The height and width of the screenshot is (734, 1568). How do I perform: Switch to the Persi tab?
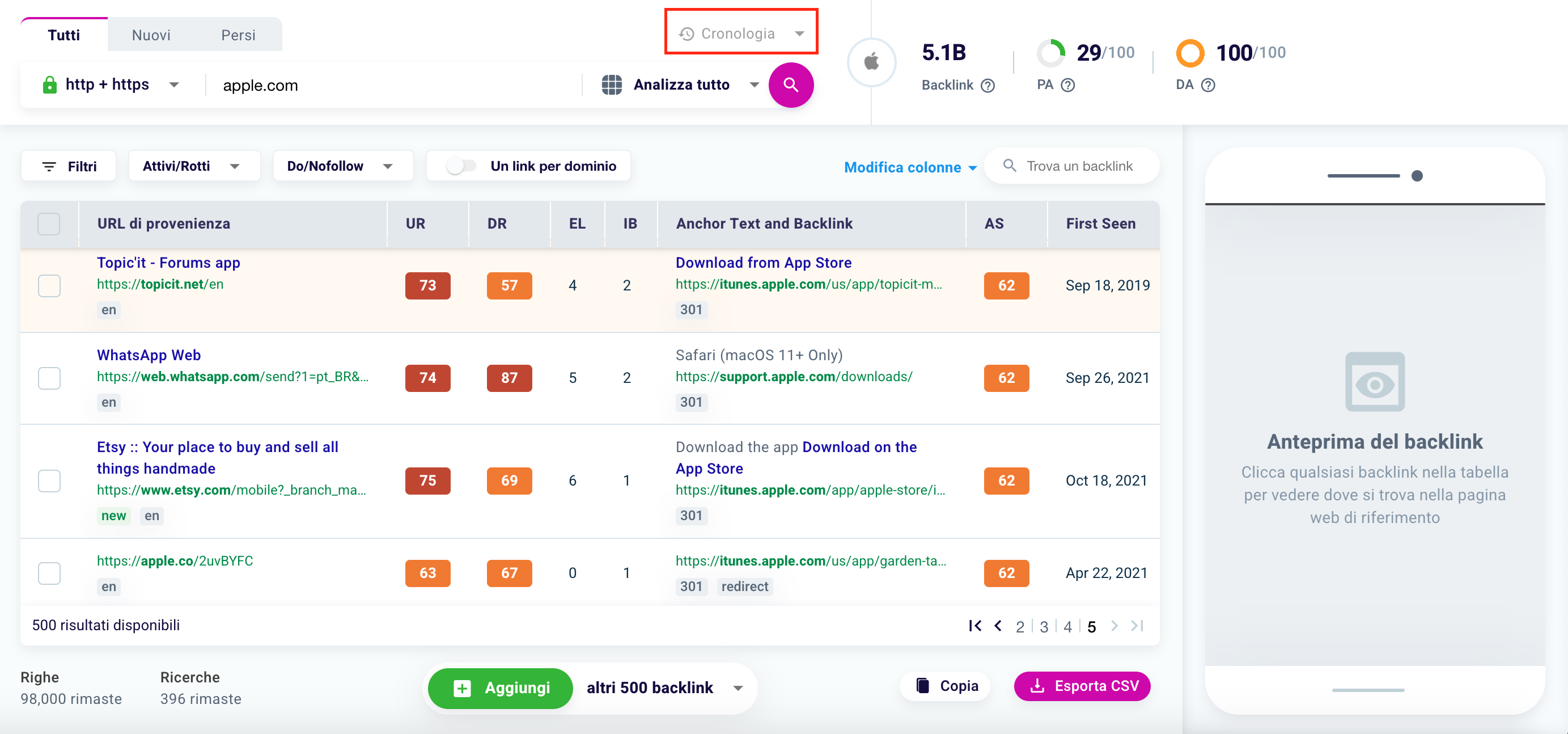[238, 35]
